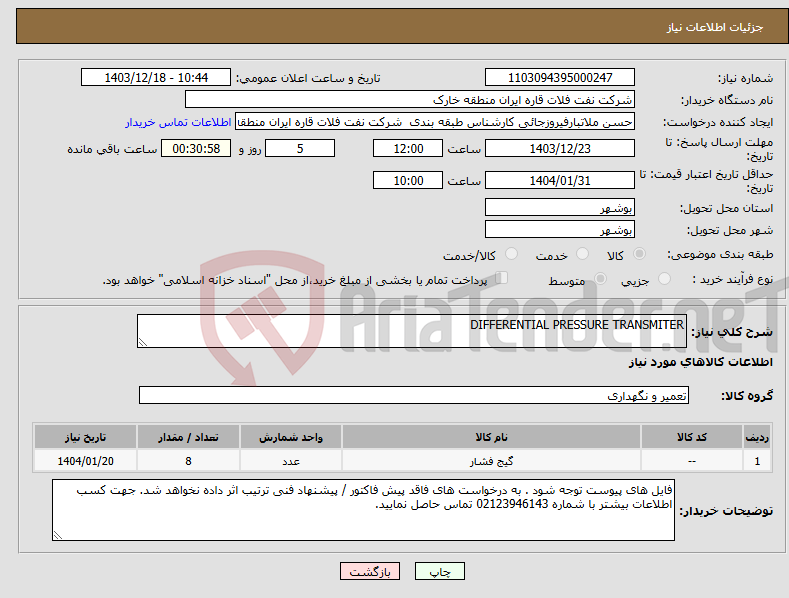Screen dimensions: 789x598
Task: Select the خدمت radio button
Action: click(582, 254)
